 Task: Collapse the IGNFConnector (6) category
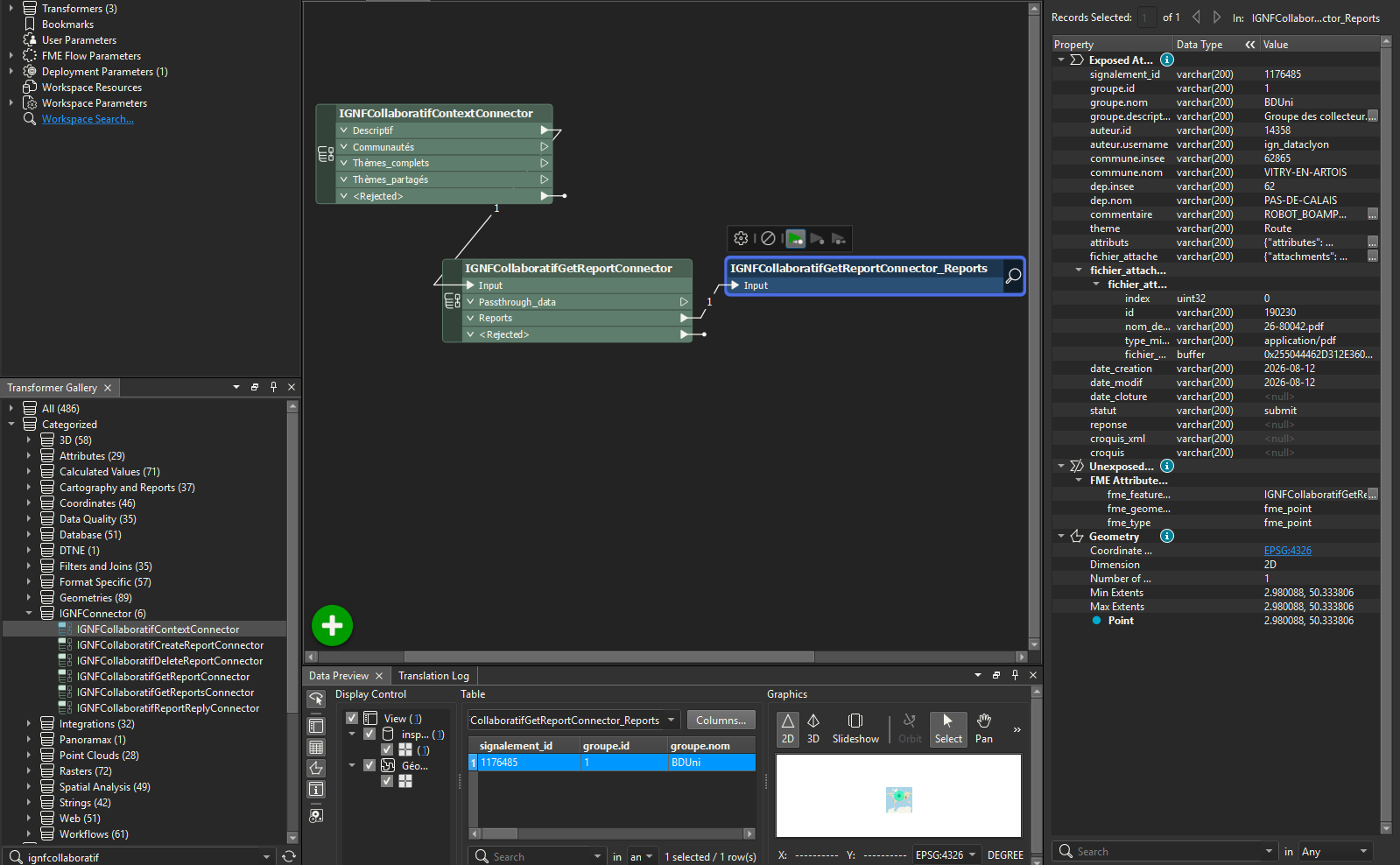29,614
